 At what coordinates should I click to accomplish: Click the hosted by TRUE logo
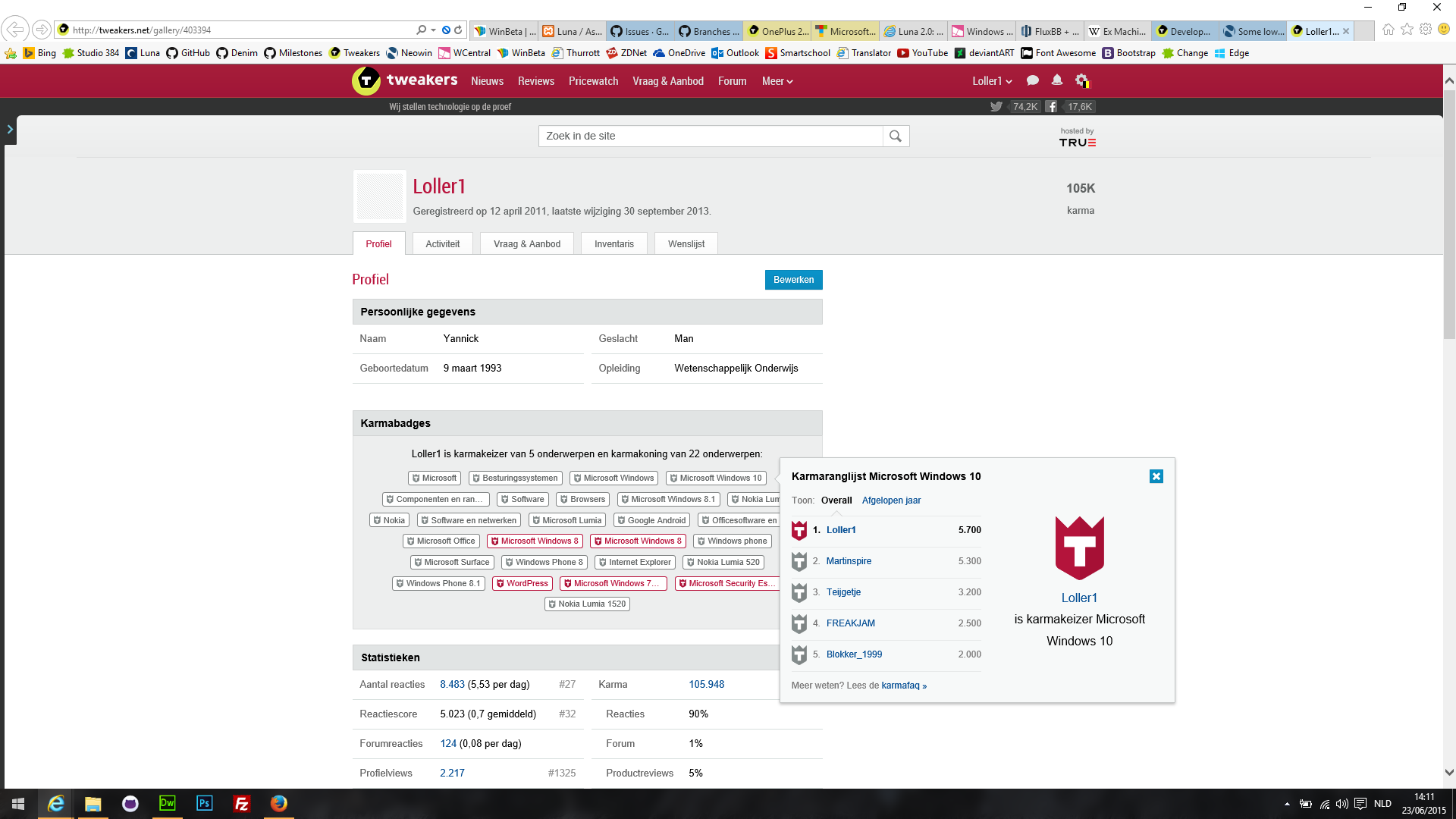[1078, 137]
